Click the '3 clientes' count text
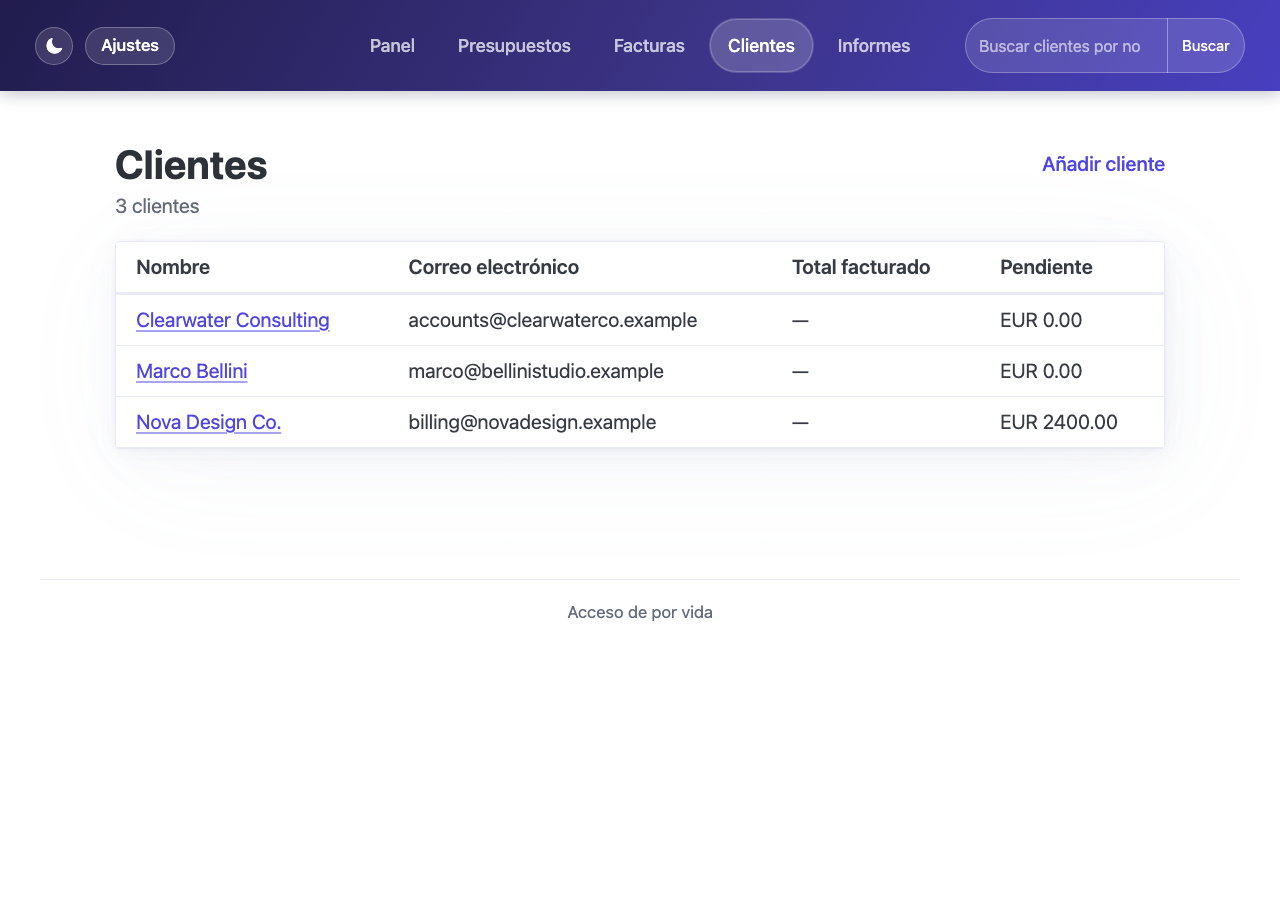1280x900 pixels. (x=157, y=206)
